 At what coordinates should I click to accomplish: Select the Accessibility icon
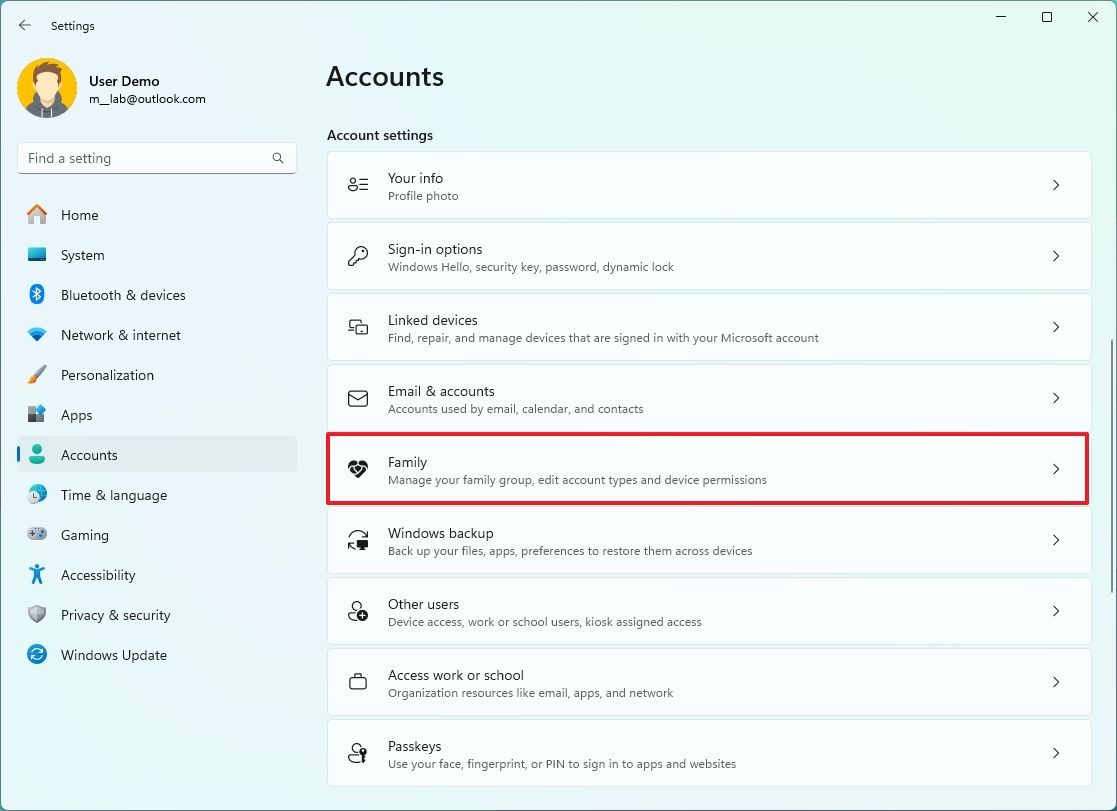[x=36, y=575]
